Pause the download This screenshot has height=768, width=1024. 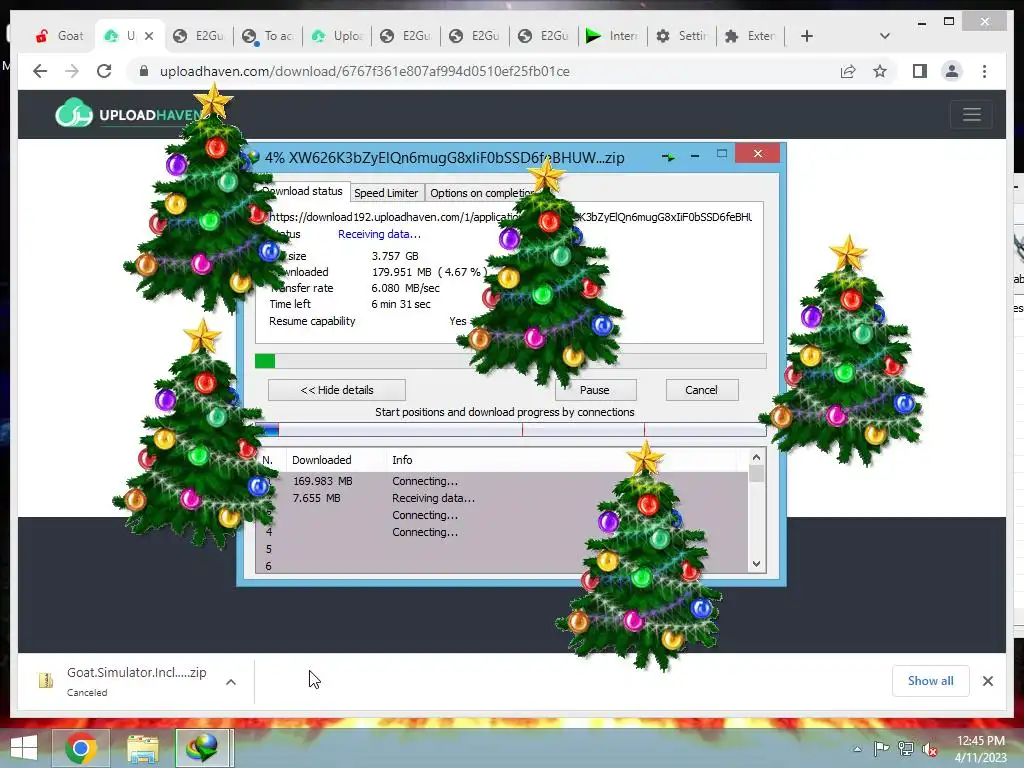[595, 390]
